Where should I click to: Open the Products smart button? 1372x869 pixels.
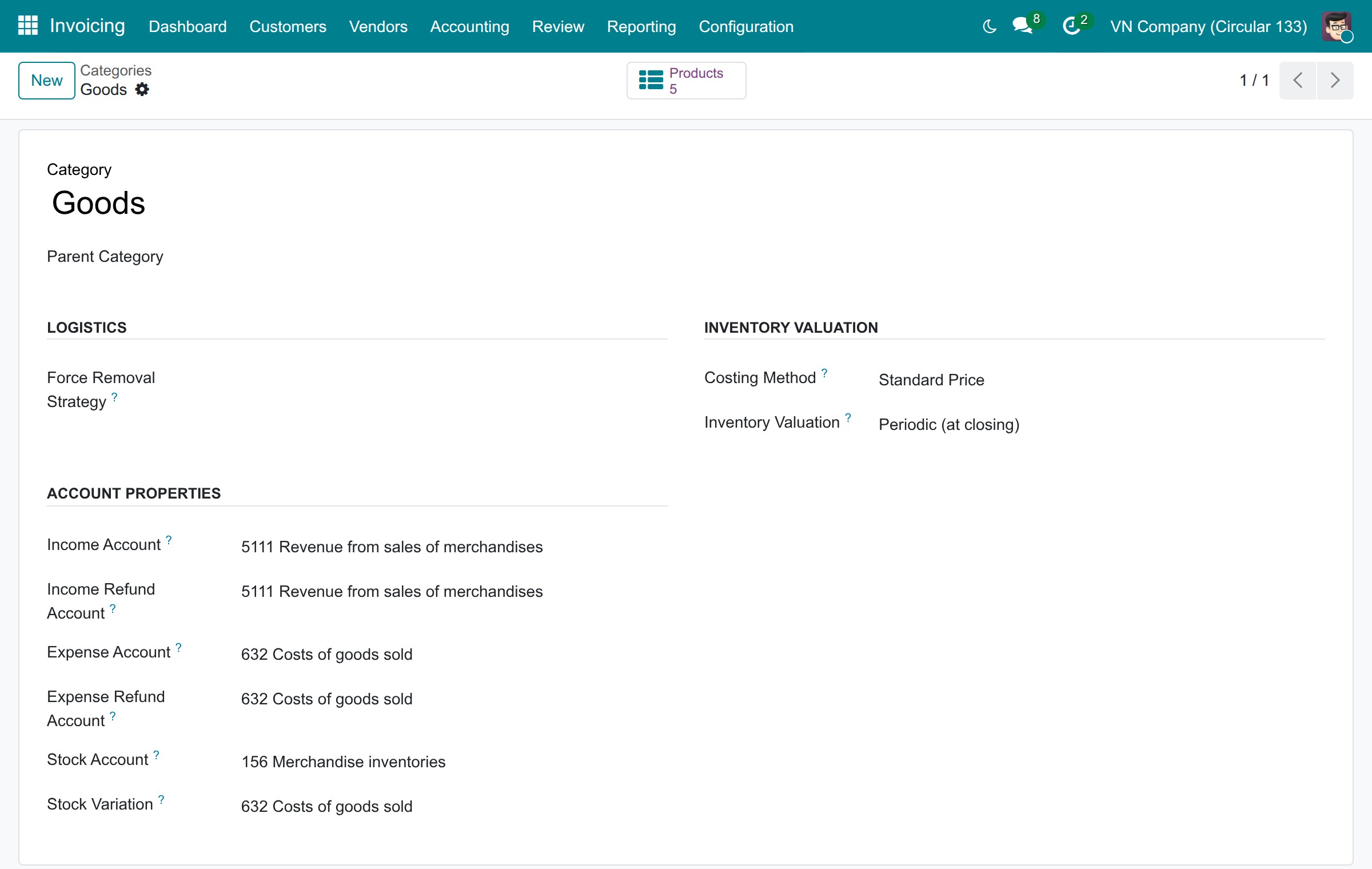(x=686, y=81)
